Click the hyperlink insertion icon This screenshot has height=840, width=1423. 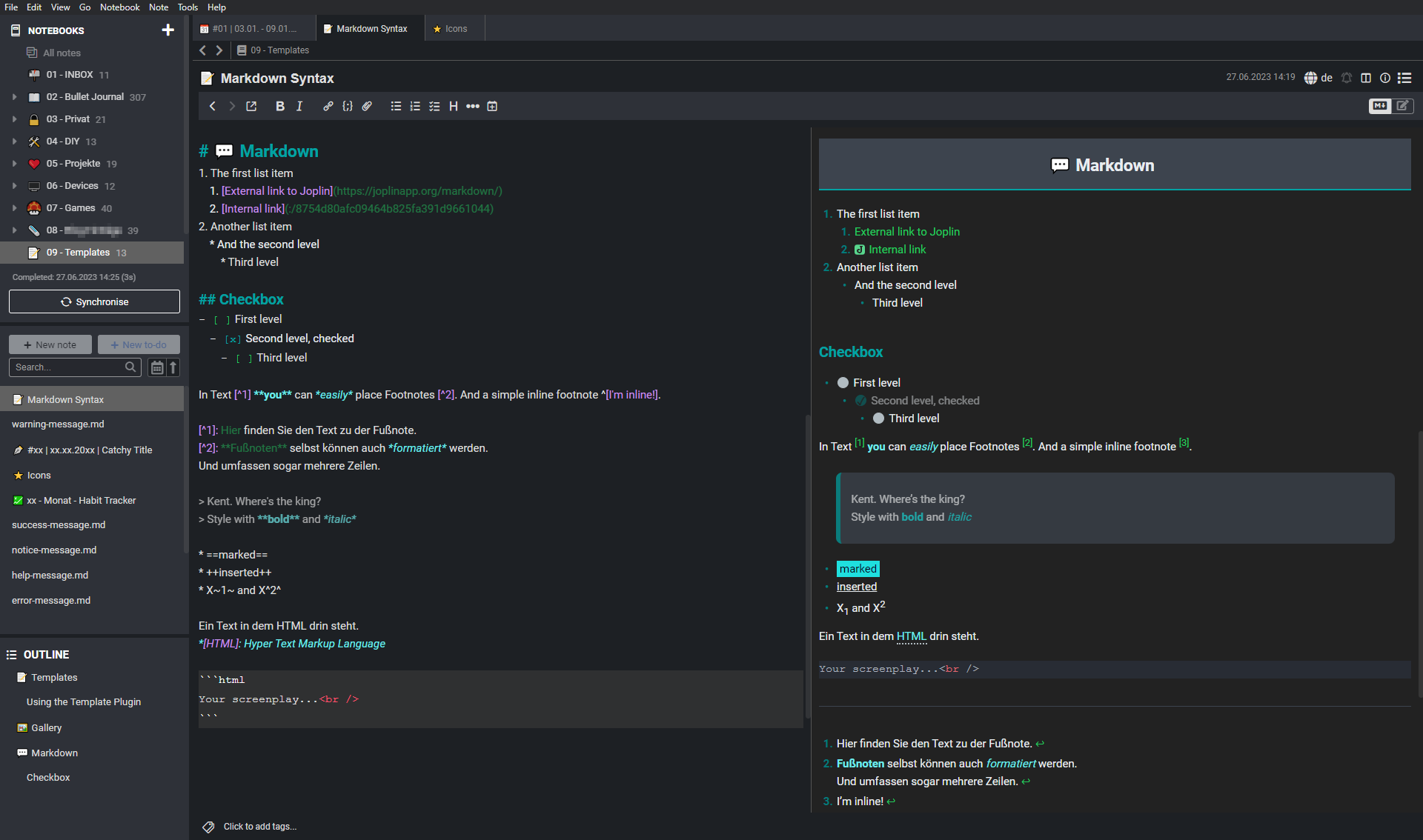click(327, 106)
